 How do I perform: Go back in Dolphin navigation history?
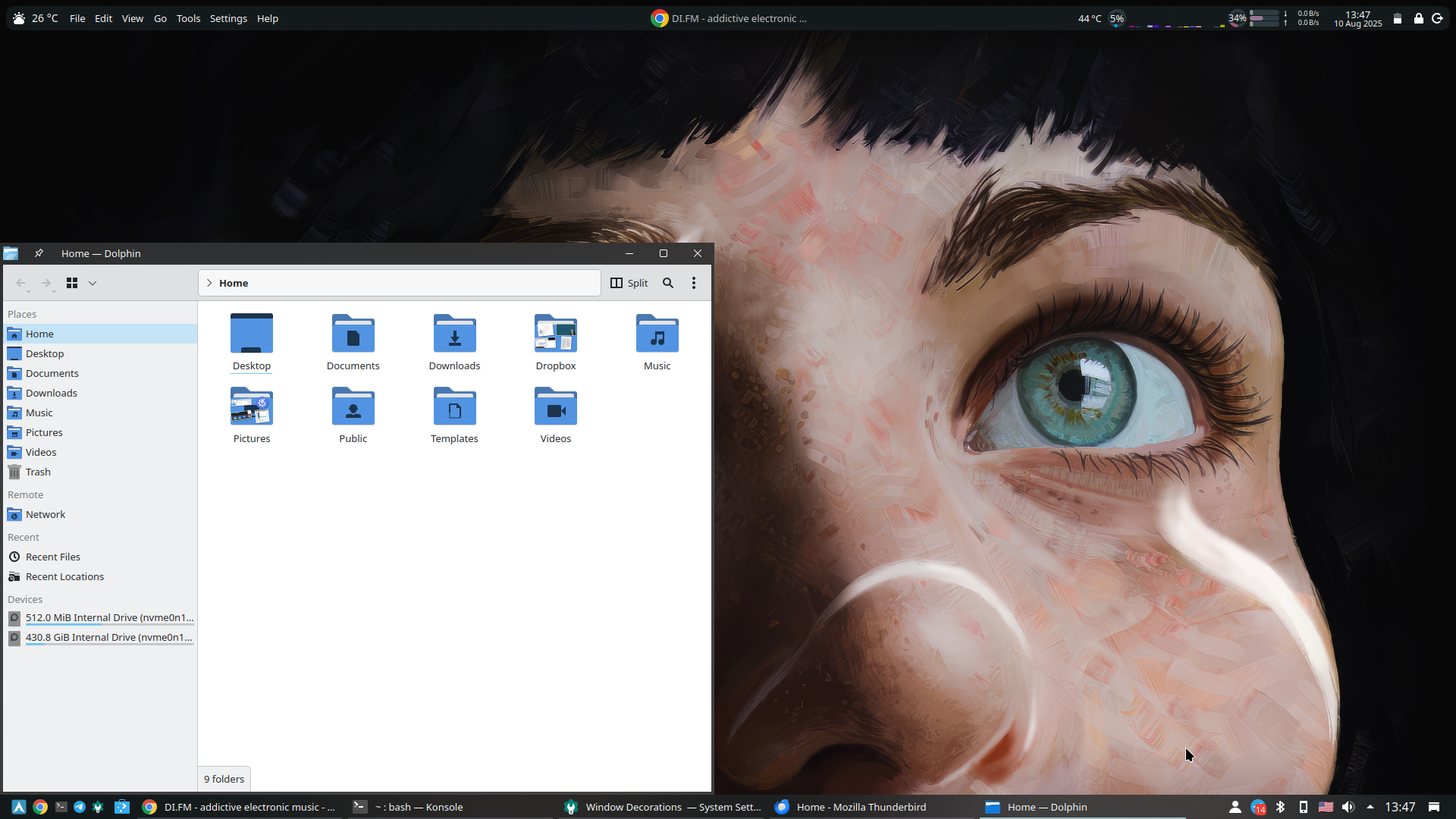(21, 283)
